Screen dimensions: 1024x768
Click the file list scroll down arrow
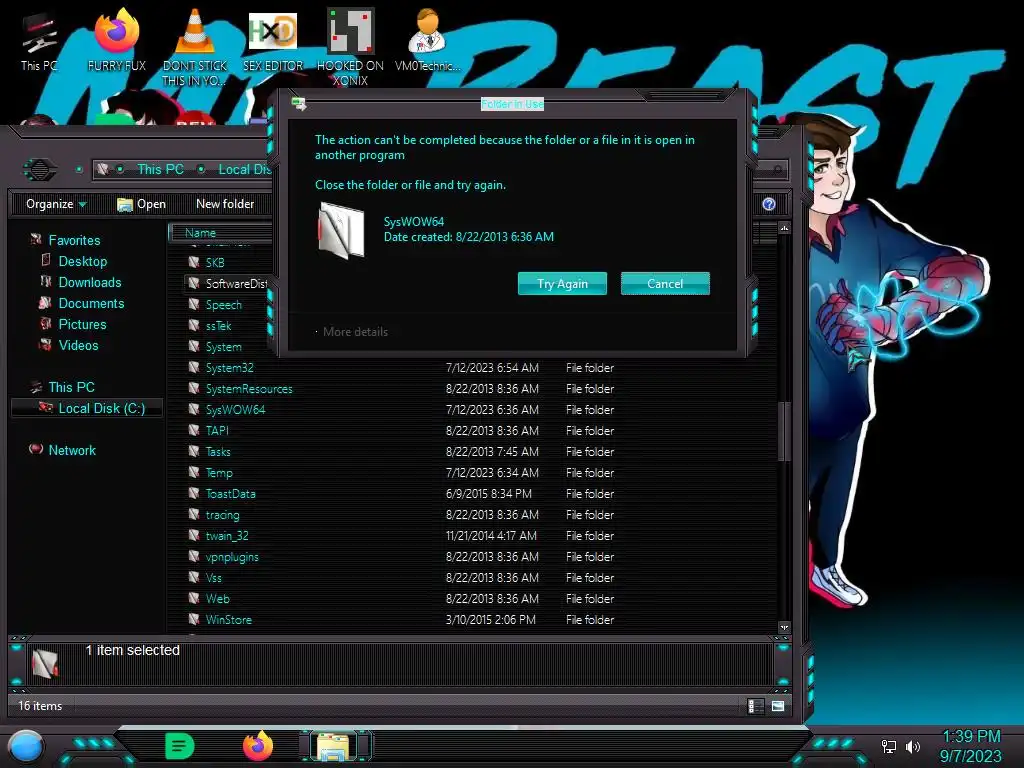tap(784, 627)
